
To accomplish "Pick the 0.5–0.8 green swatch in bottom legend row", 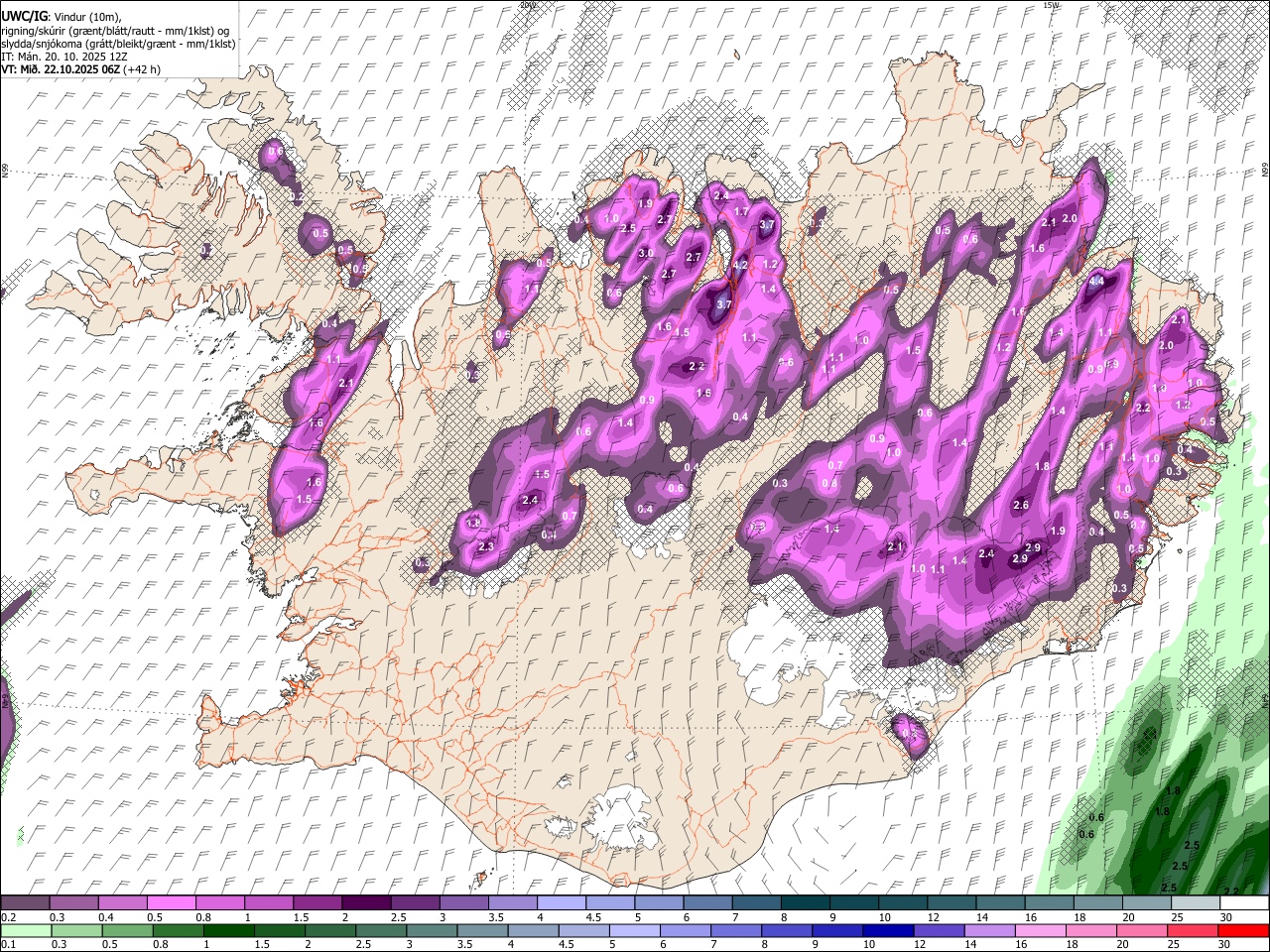I will tap(127, 931).
